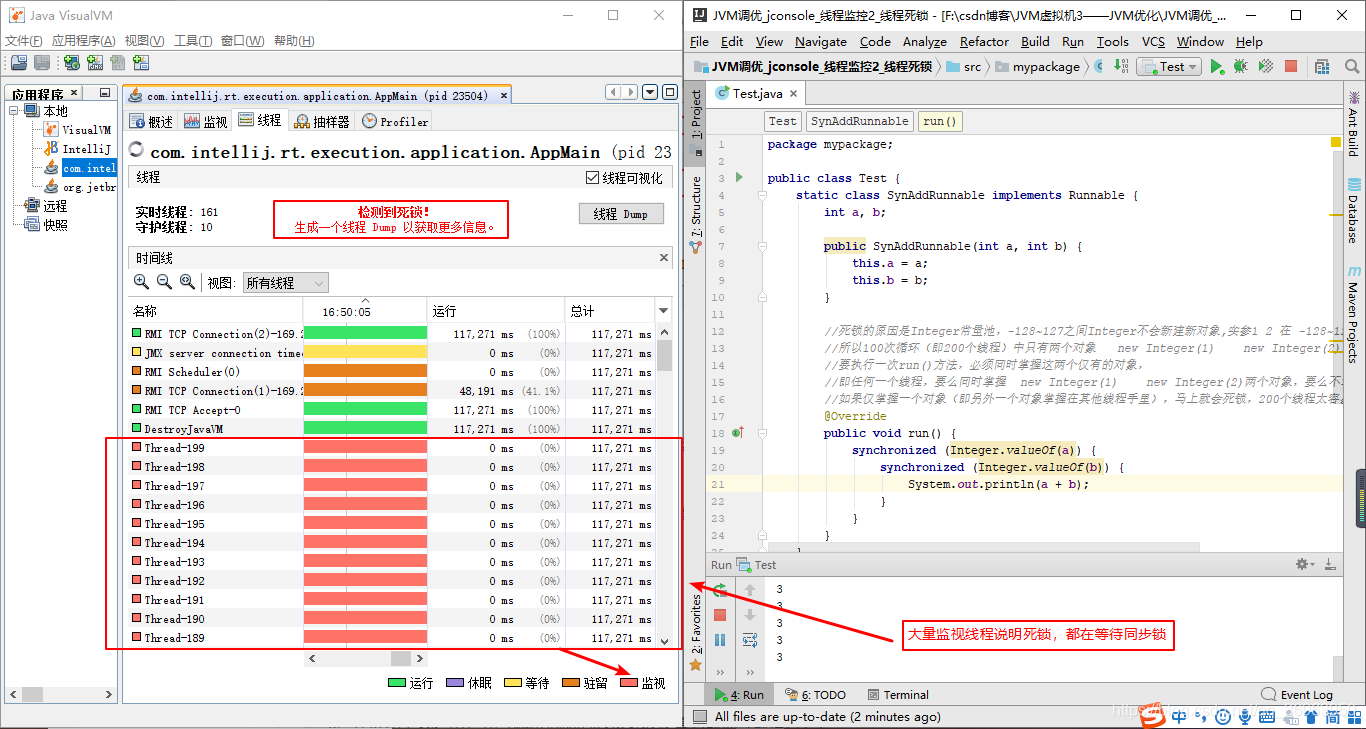Screen dimensions: 1366x729
Task: Click the build binary-arrow icon in IntelliJ toolbar
Action: (x=1120, y=66)
